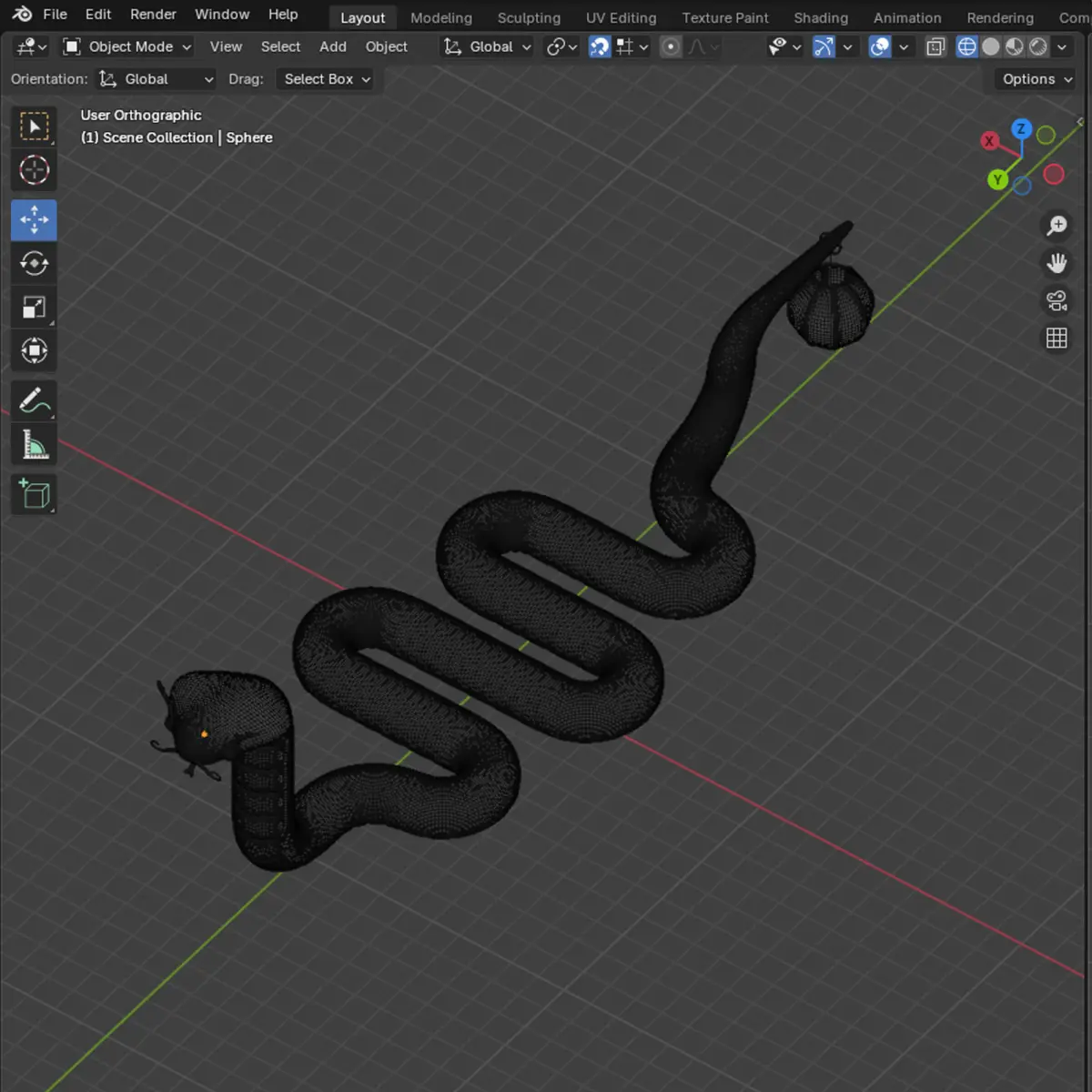Select the Annotate pencil tool
Viewport: 1092px width, 1092px height.
[34, 401]
